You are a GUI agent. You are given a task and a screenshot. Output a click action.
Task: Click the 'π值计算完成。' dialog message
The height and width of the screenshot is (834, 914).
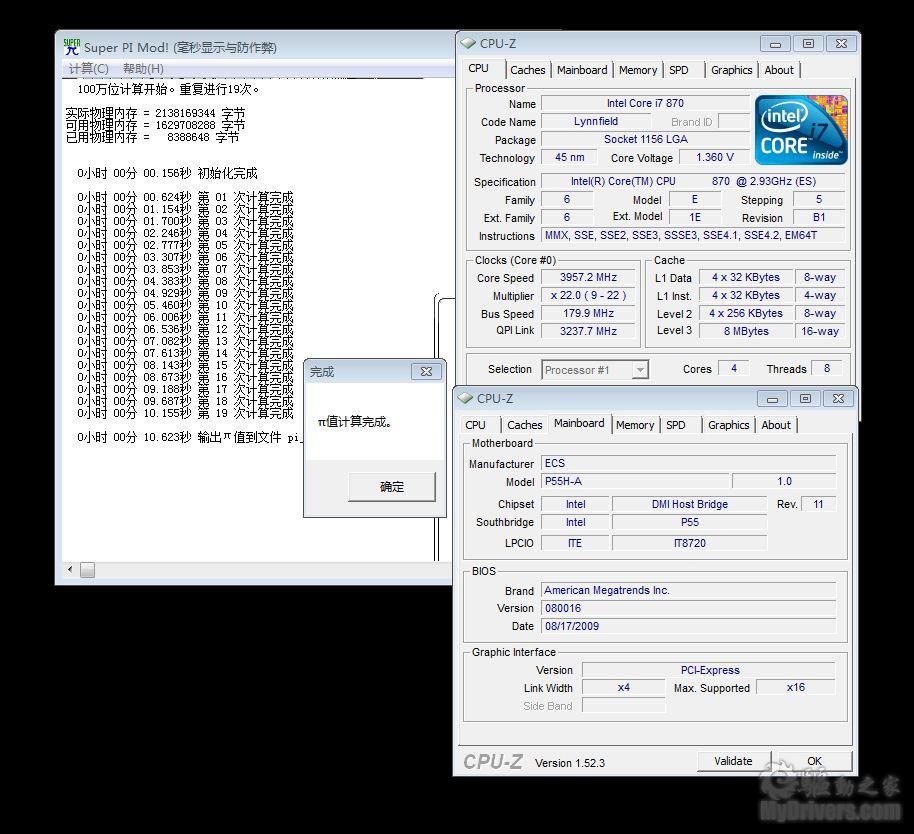pyautogui.click(x=354, y=421)
